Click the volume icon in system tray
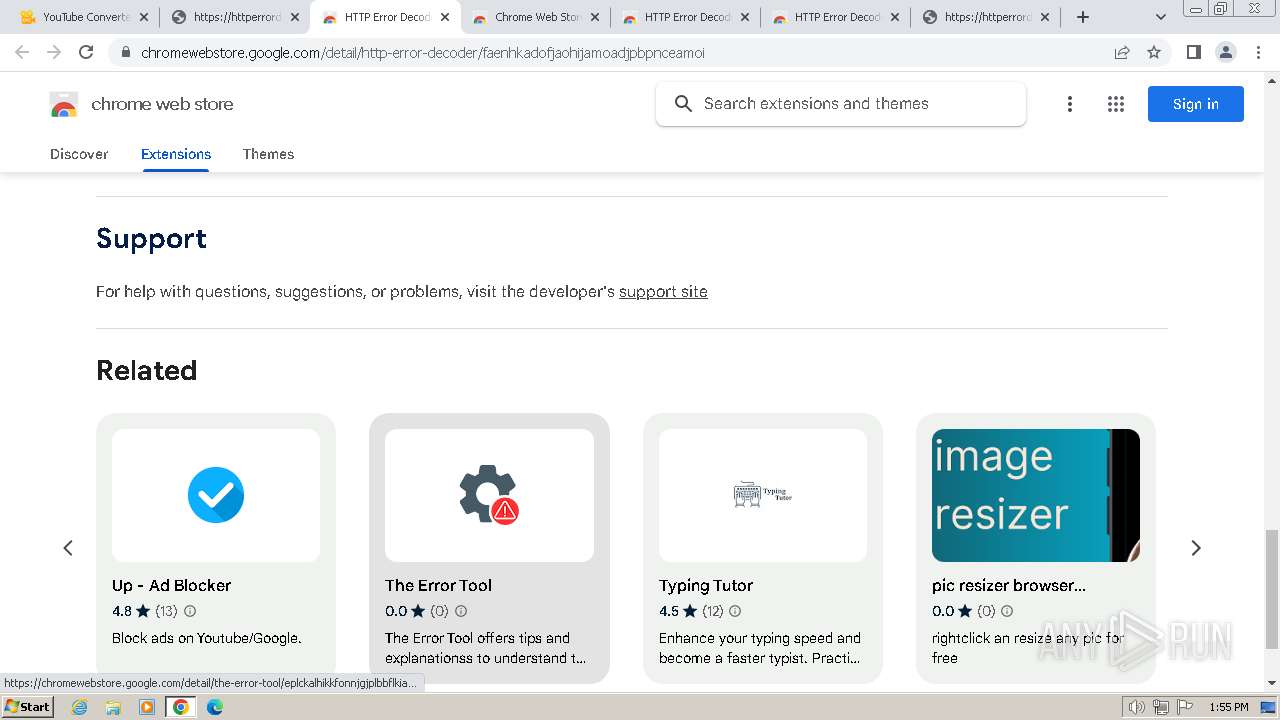This screenshot has height=720, width=1280. click(x=1137, y=707)
